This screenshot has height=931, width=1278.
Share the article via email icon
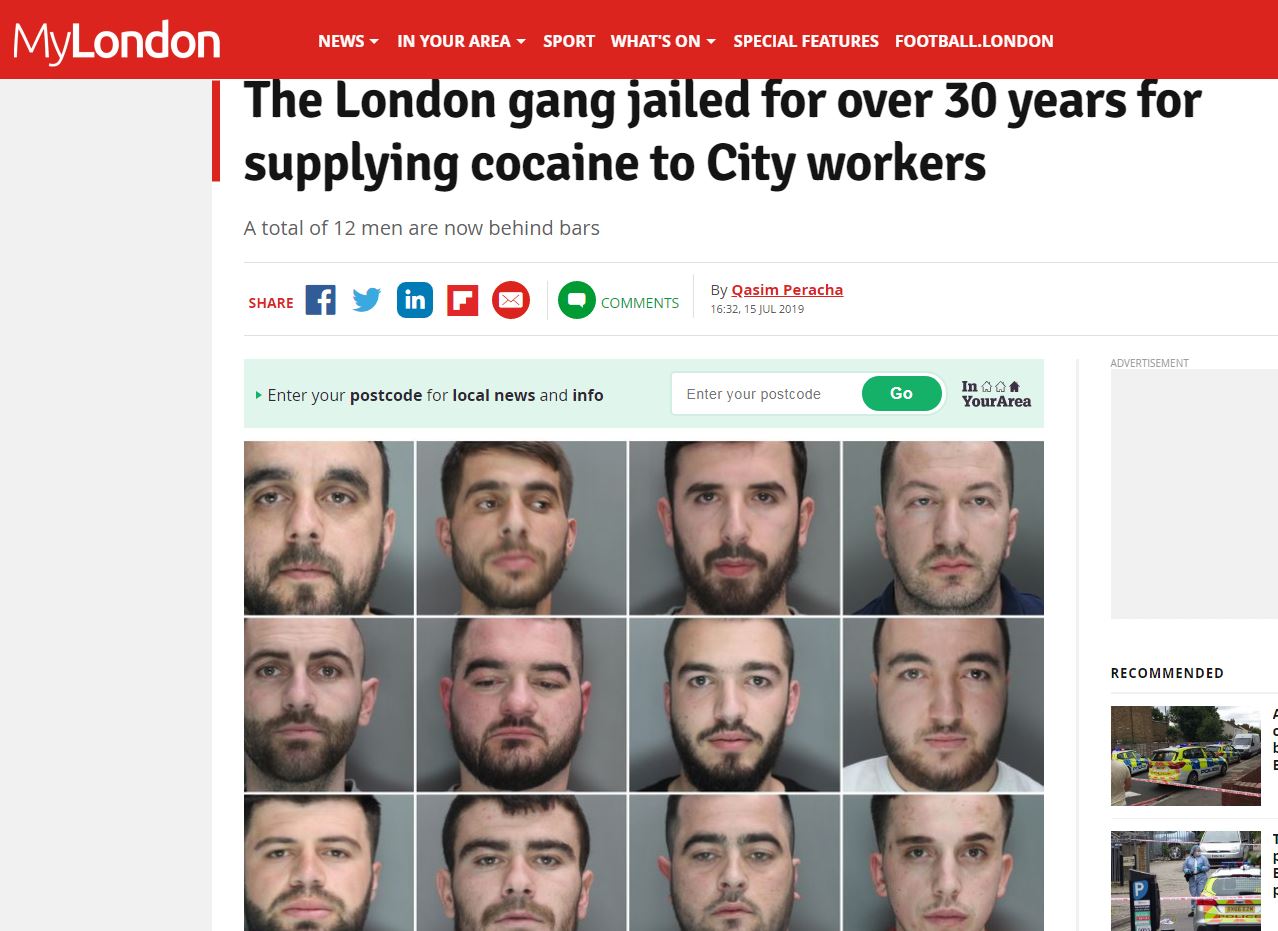tap(510, 300)
